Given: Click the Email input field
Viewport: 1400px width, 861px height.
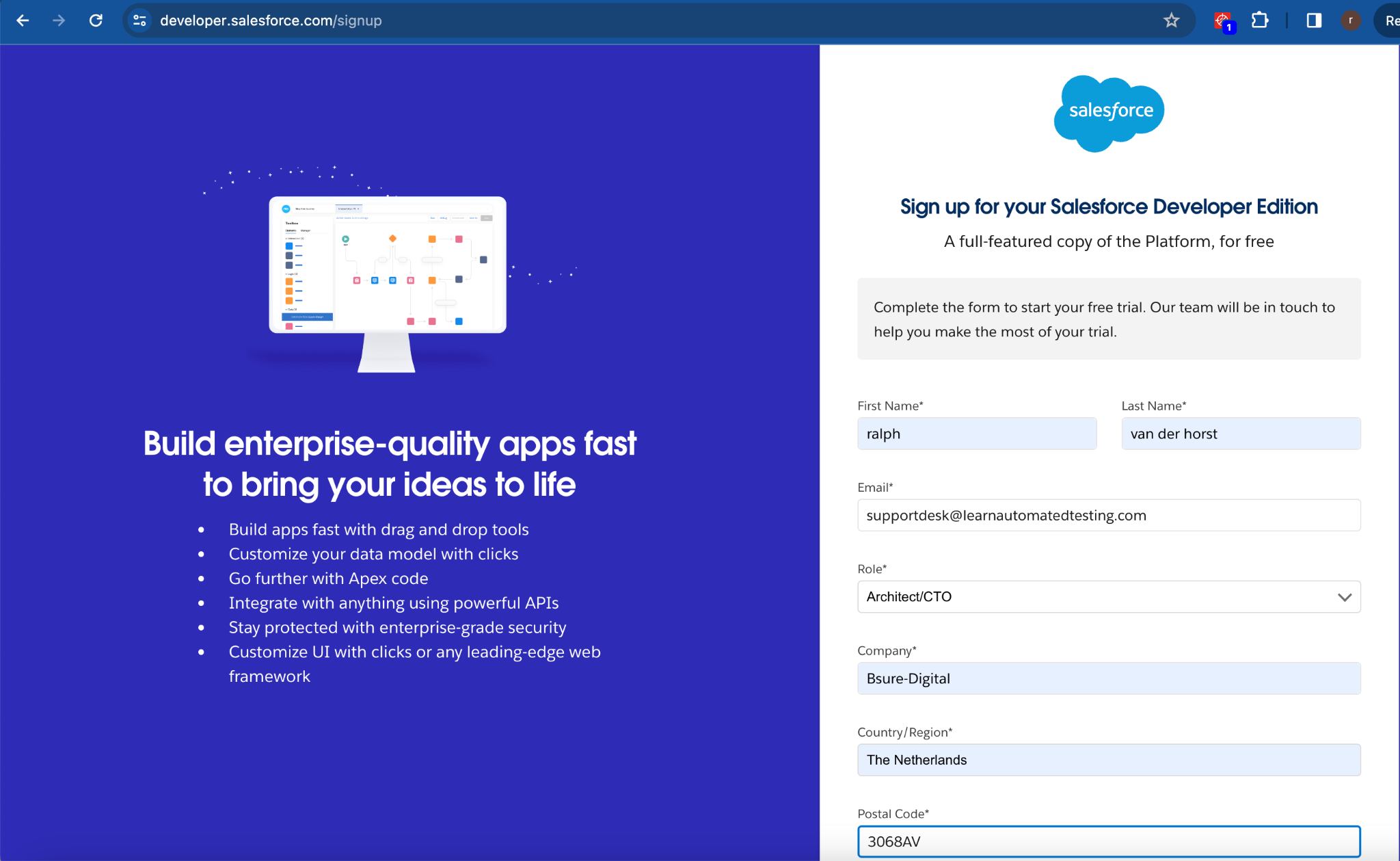Looking at the screenshot, I should (x=1109, y=515).
